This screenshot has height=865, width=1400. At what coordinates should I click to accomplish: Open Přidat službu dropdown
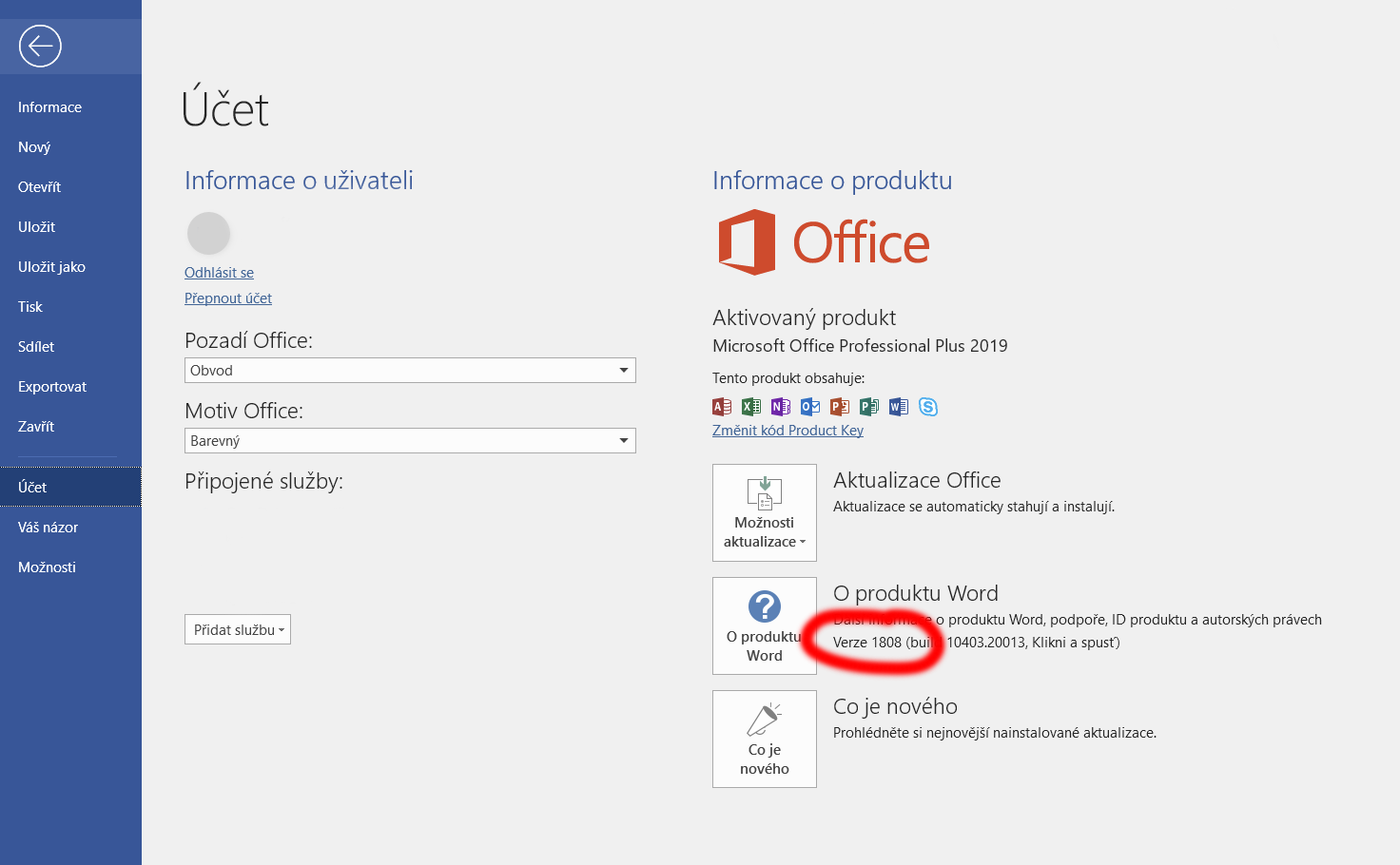(x=238, y=629)
